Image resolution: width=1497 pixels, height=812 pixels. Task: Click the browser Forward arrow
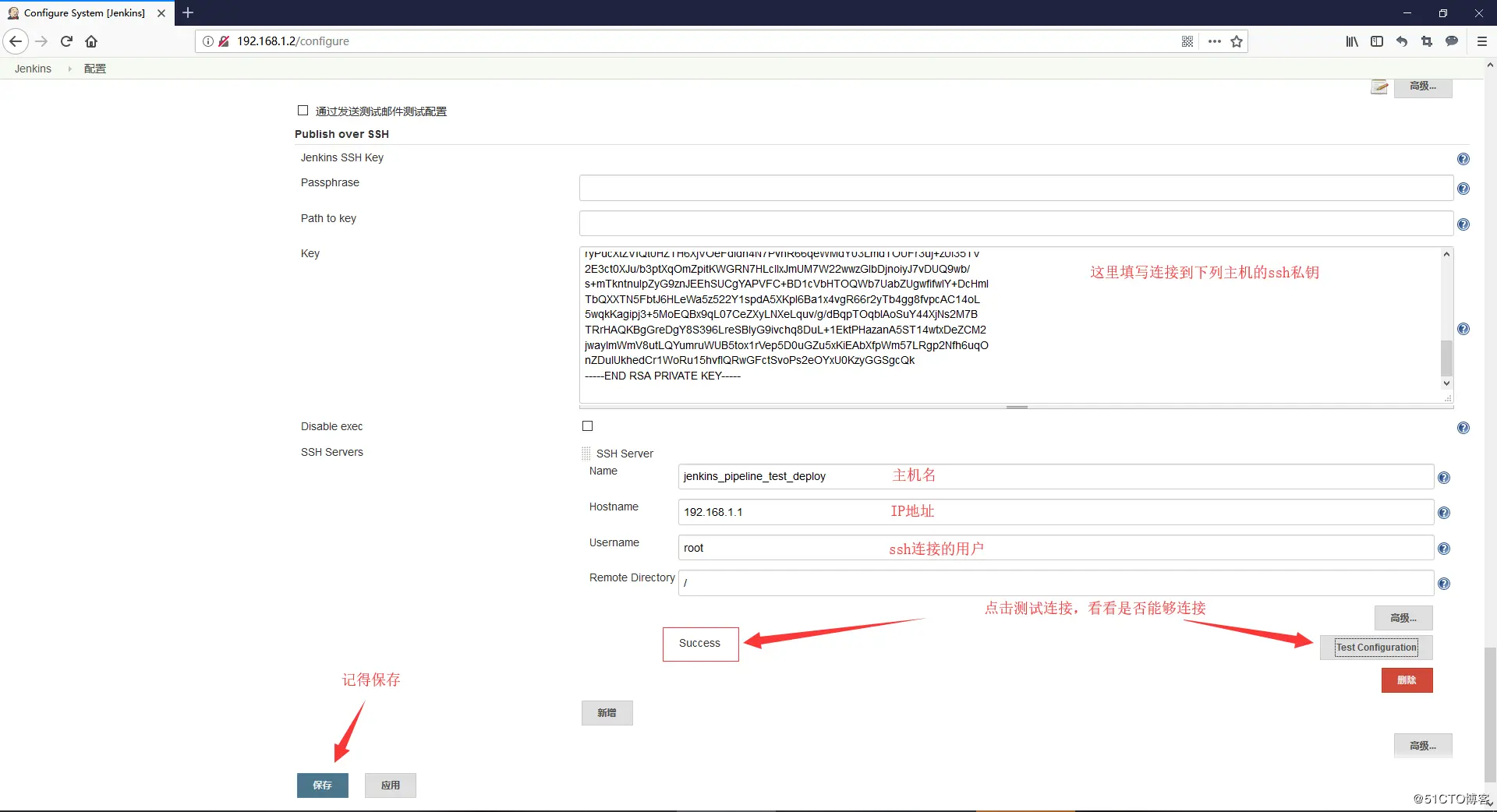pyautogui.click(x=42, y=41)
